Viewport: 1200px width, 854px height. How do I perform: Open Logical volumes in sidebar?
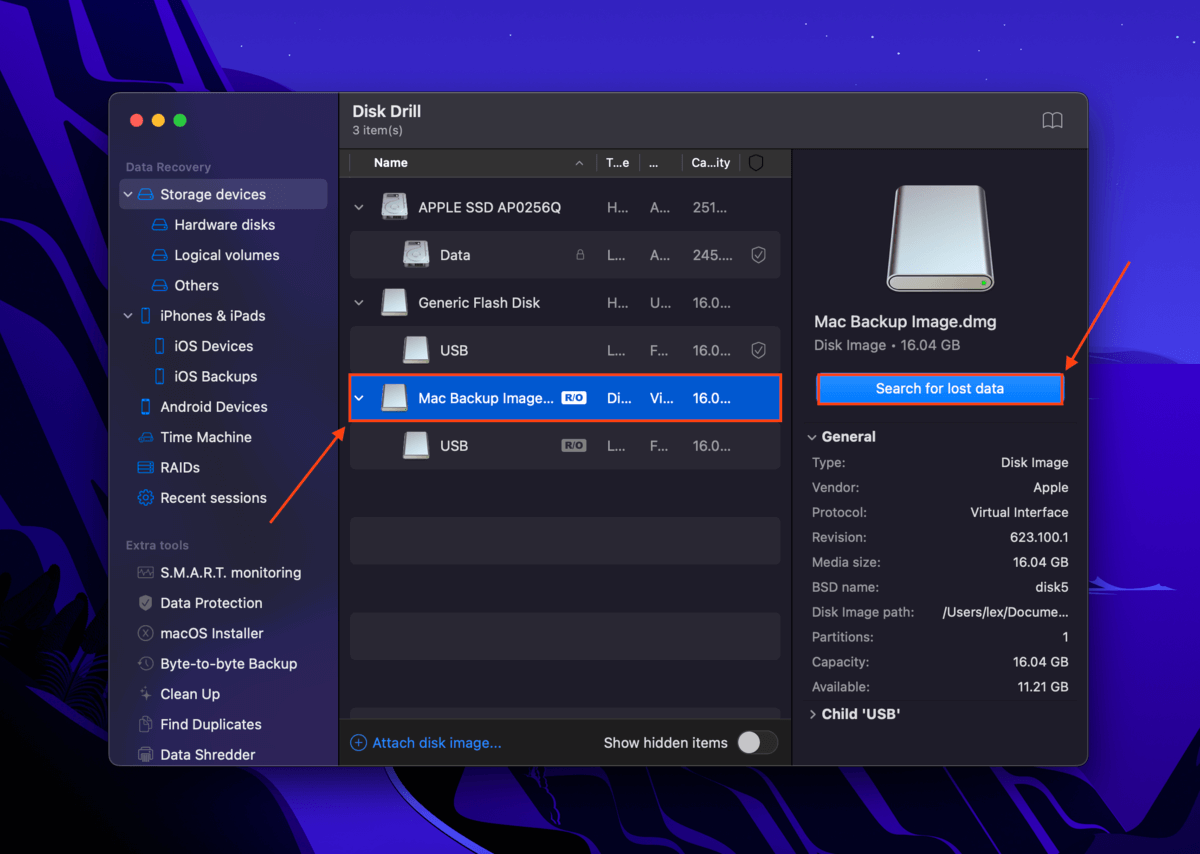[227, 255]
